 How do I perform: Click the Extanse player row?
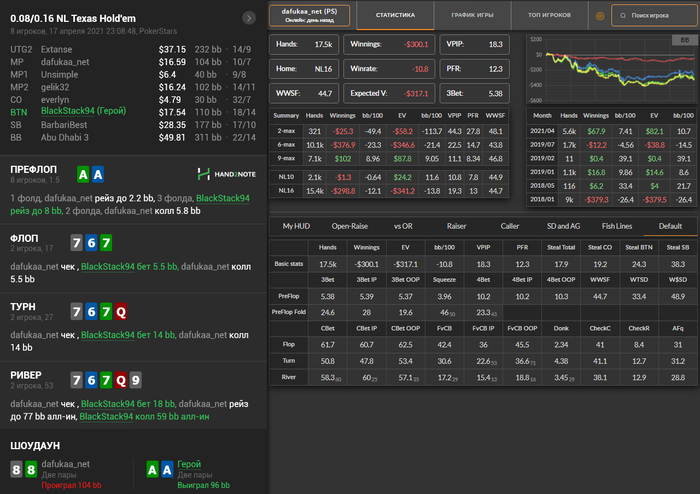133,50
